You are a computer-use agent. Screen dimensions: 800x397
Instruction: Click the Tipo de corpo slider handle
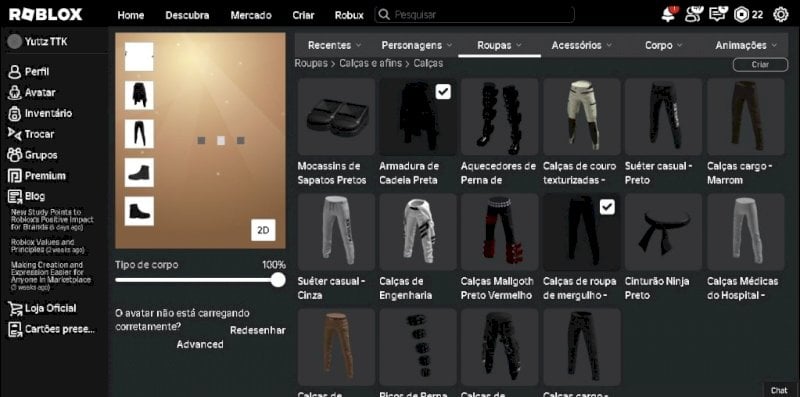coord(278,280)
